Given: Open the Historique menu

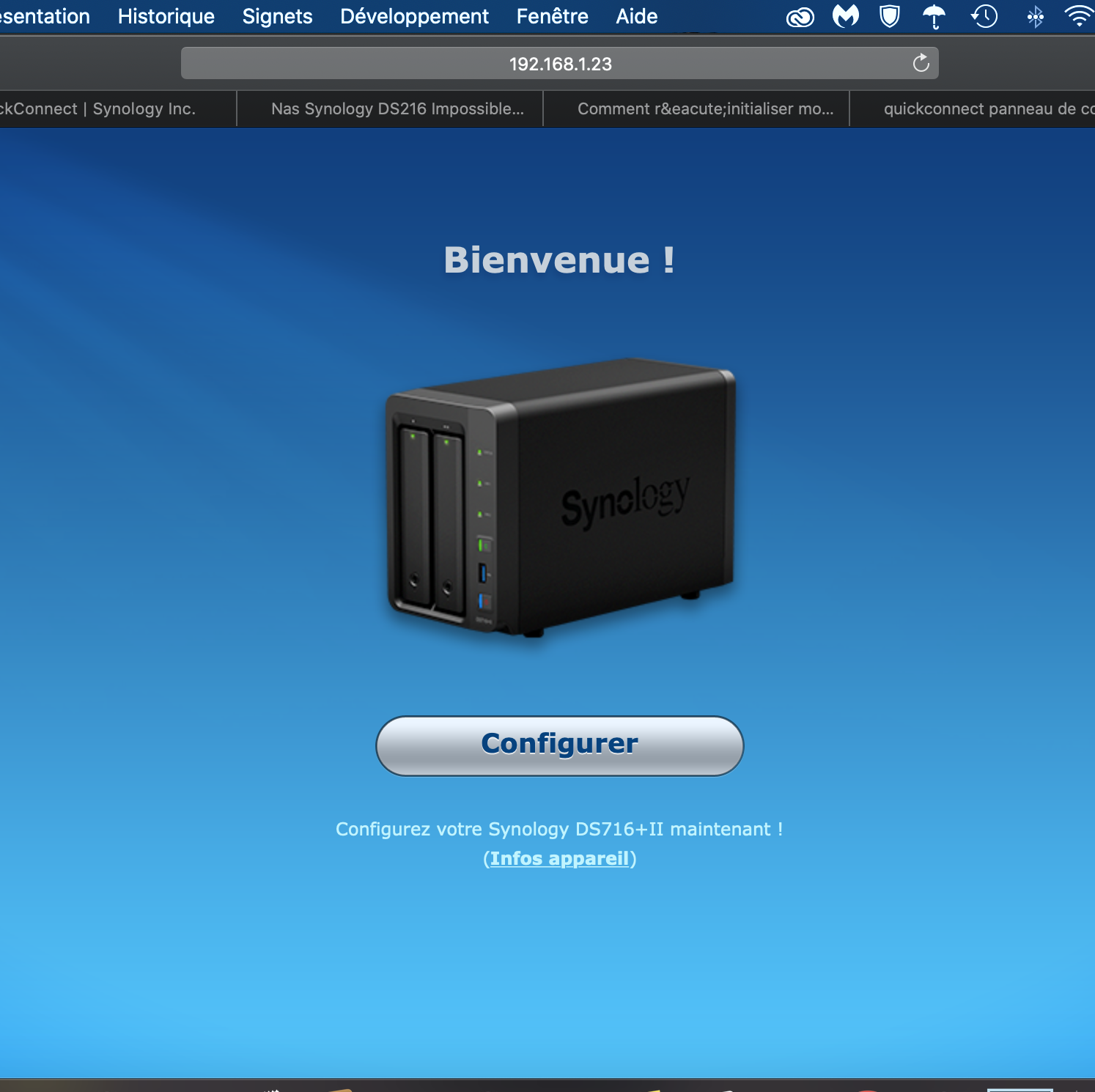Looking at the screenshot, I should [166, 16].
